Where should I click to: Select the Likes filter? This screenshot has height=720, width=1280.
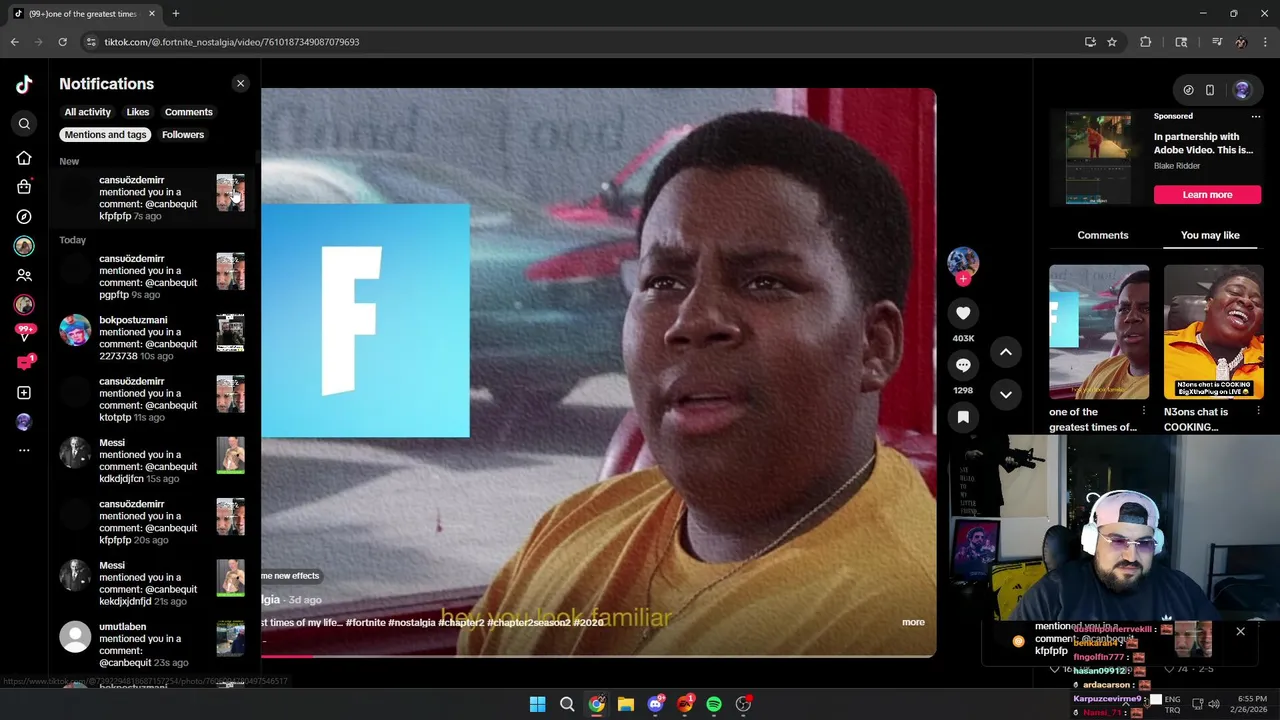pyautogui.click(x=138, y=112)
